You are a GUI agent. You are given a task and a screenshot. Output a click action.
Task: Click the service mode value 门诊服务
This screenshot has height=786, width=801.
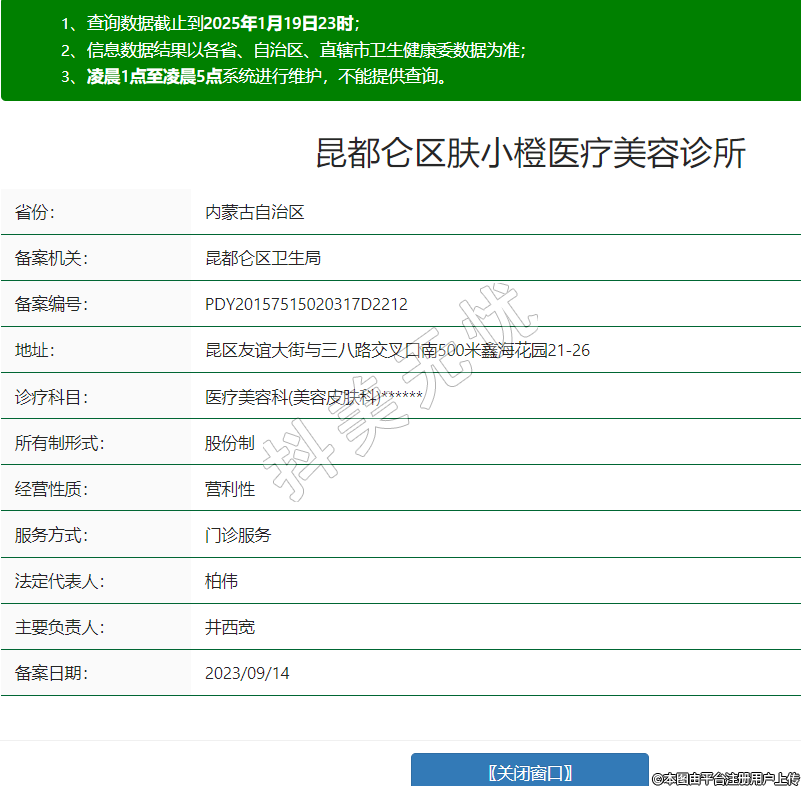tap(238, 535)
